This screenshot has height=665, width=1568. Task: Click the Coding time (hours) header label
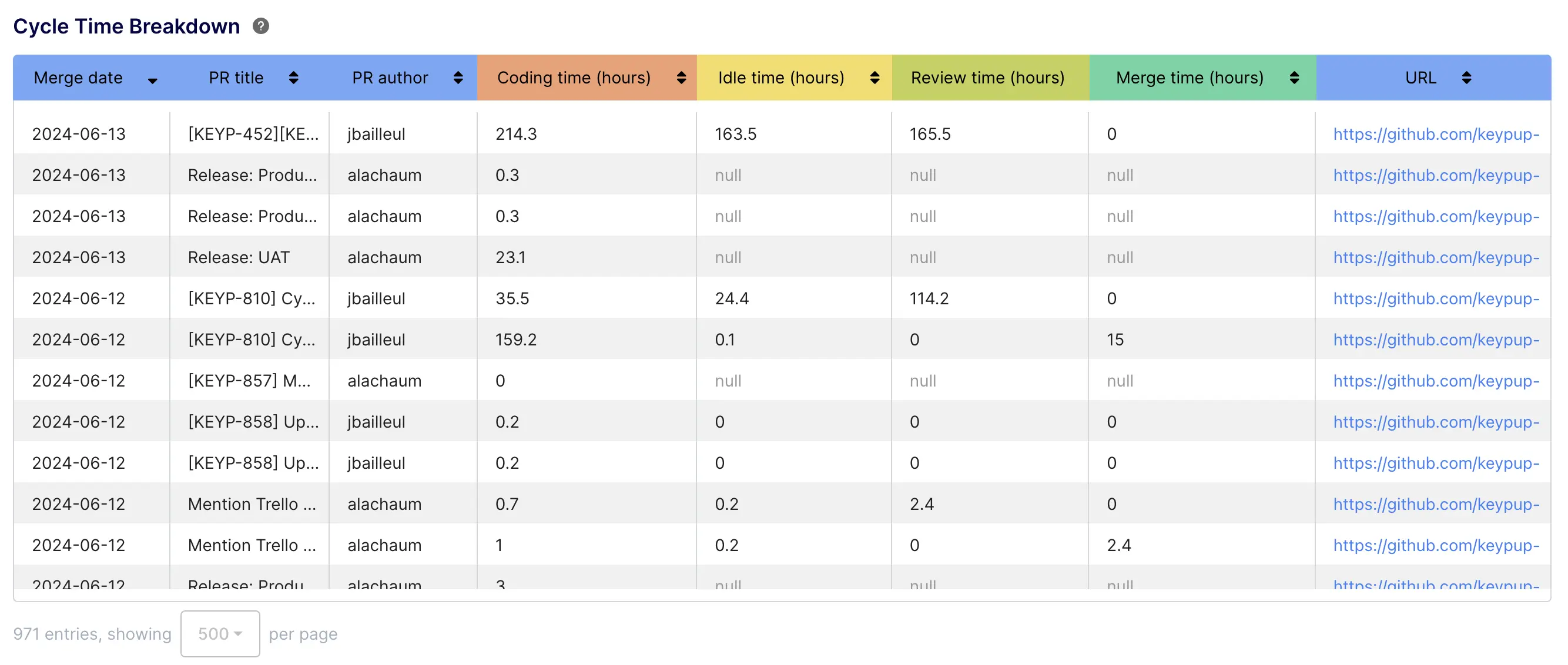pyautogui.click(x=574, y=78)
